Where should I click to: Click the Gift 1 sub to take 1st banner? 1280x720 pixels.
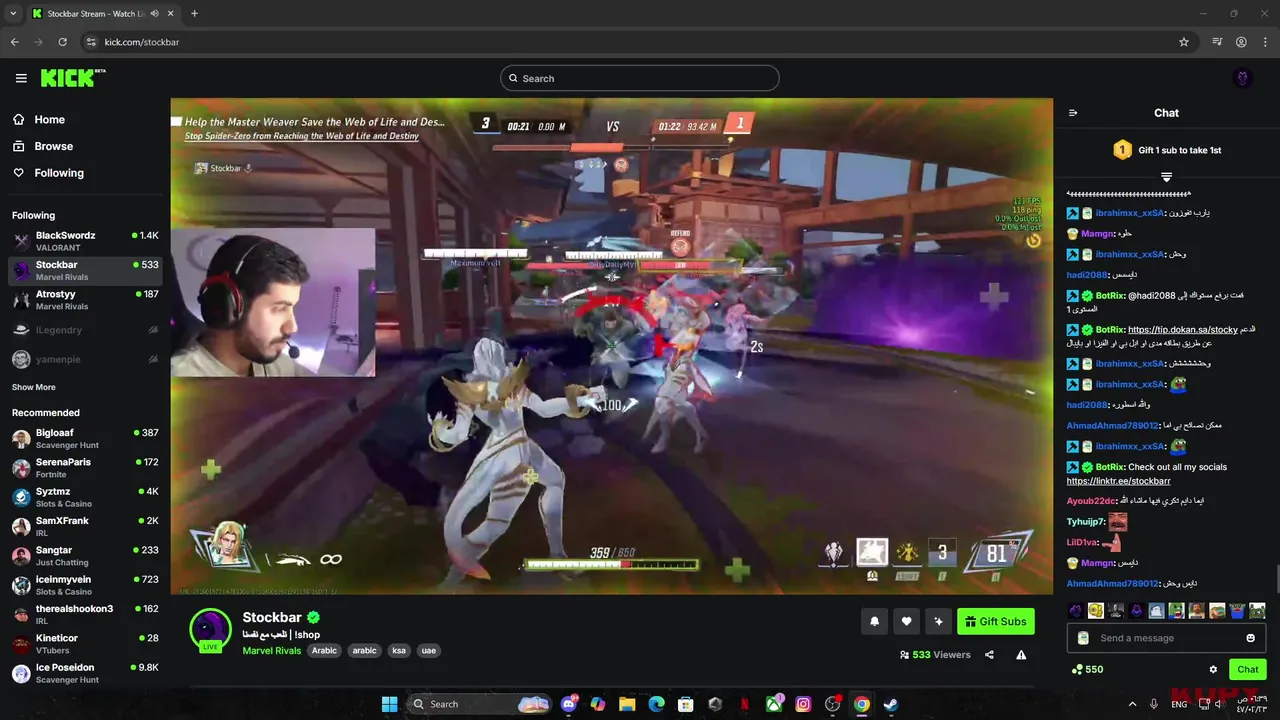(1166, 150)
